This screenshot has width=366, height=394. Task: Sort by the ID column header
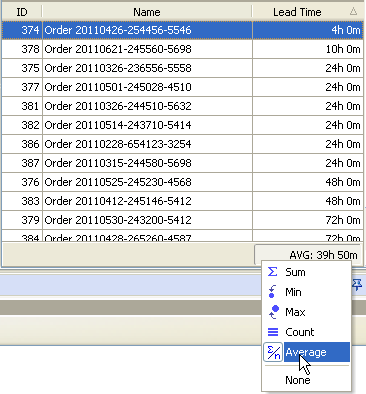(x=22, y=12)
